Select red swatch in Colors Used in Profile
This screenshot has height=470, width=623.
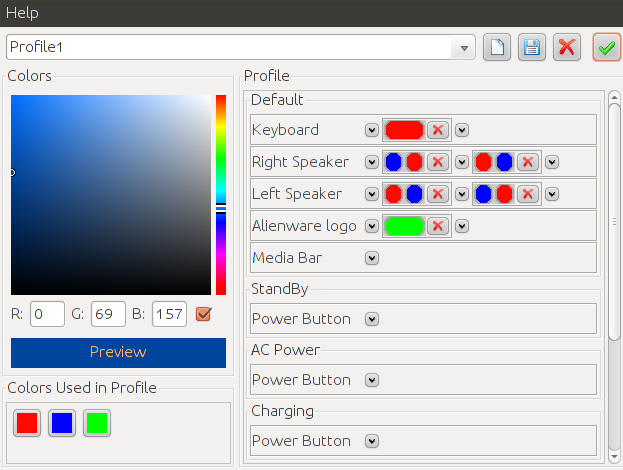point(27,423)
